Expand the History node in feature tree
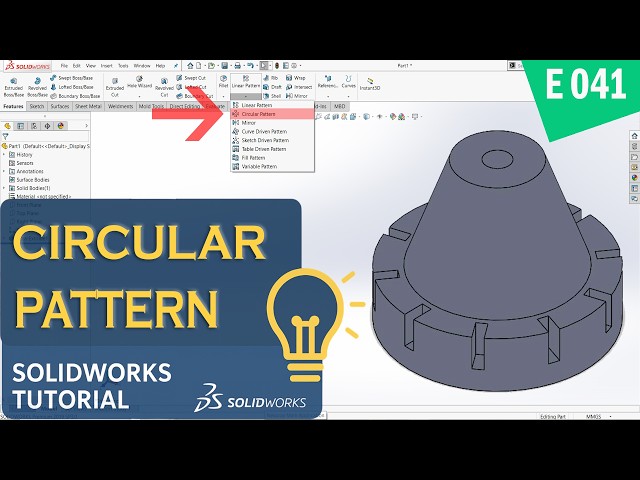 [4, 155]
